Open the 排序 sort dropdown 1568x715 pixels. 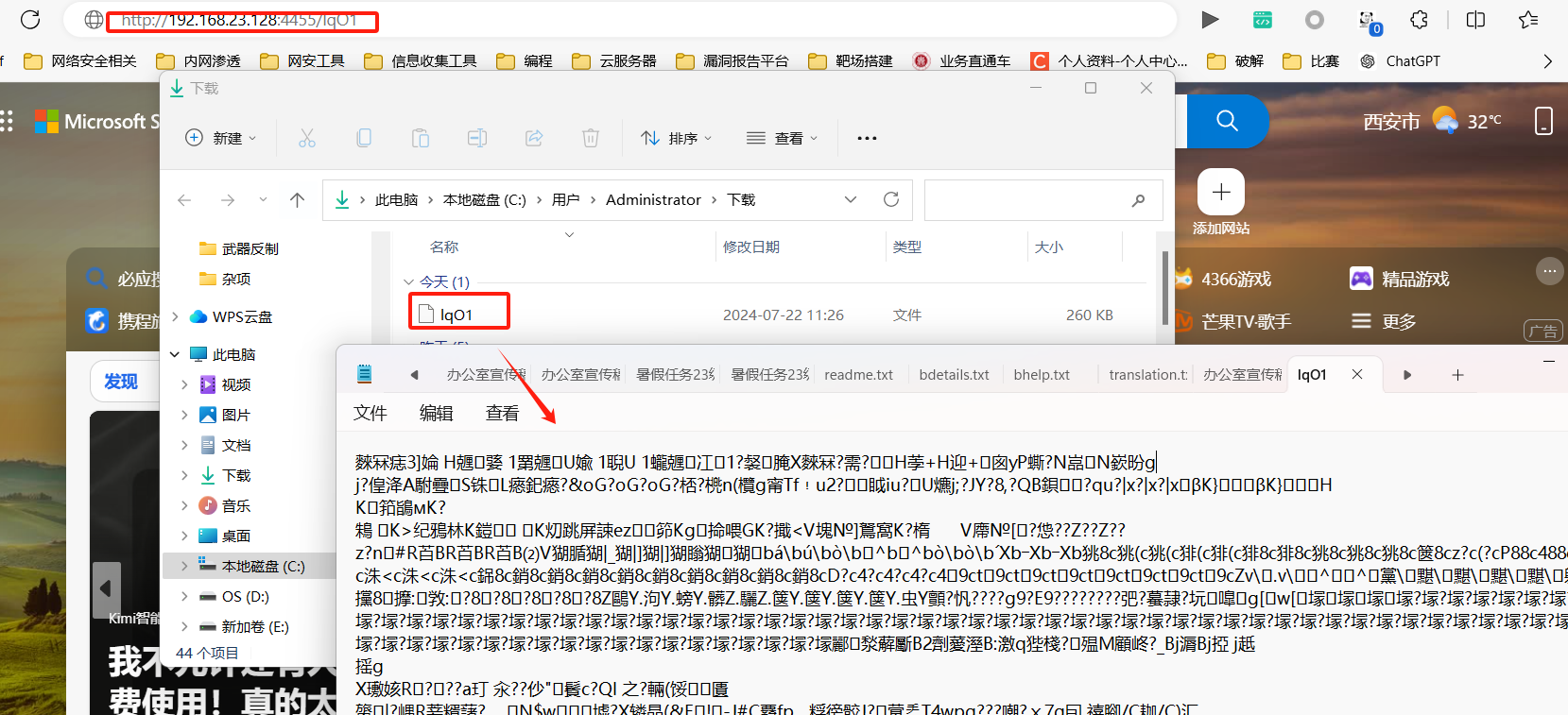point(676,138)
